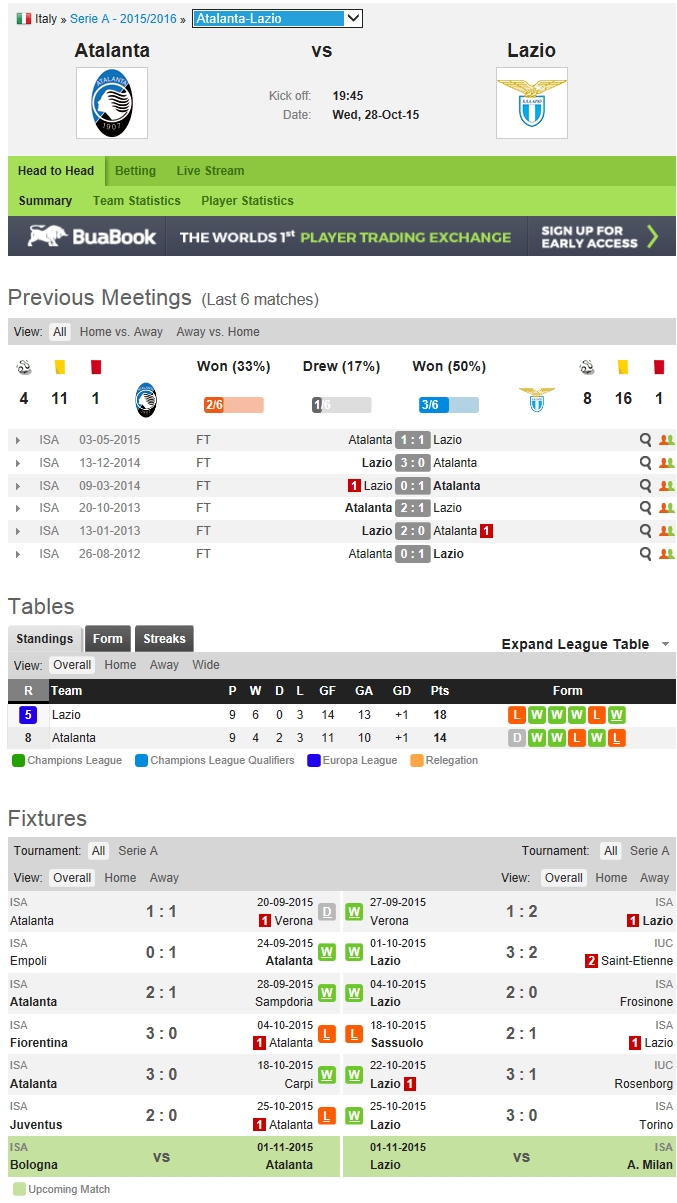
Task: Expand League Table
Action: 585,645
